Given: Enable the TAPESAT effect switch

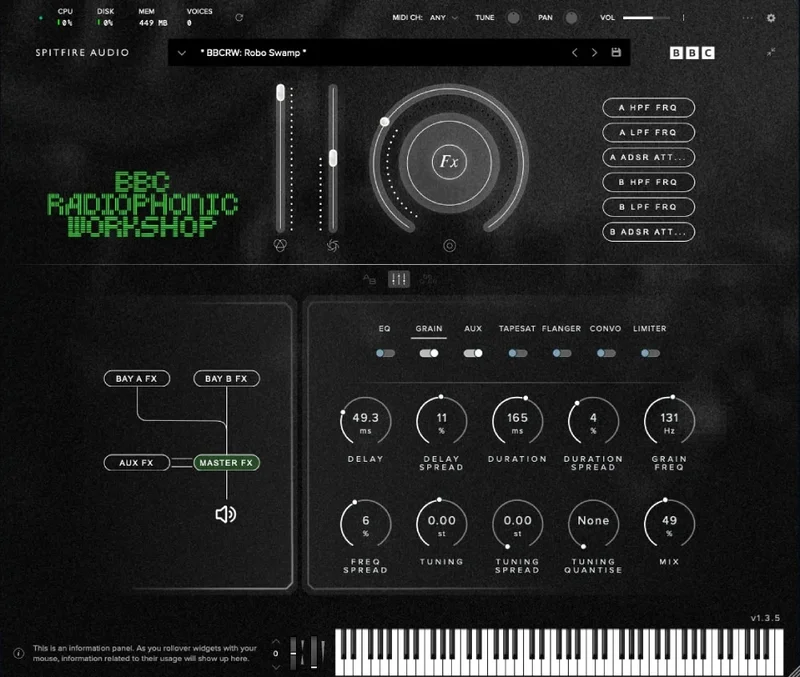Looking at the screenshot, I should (517, 353).
